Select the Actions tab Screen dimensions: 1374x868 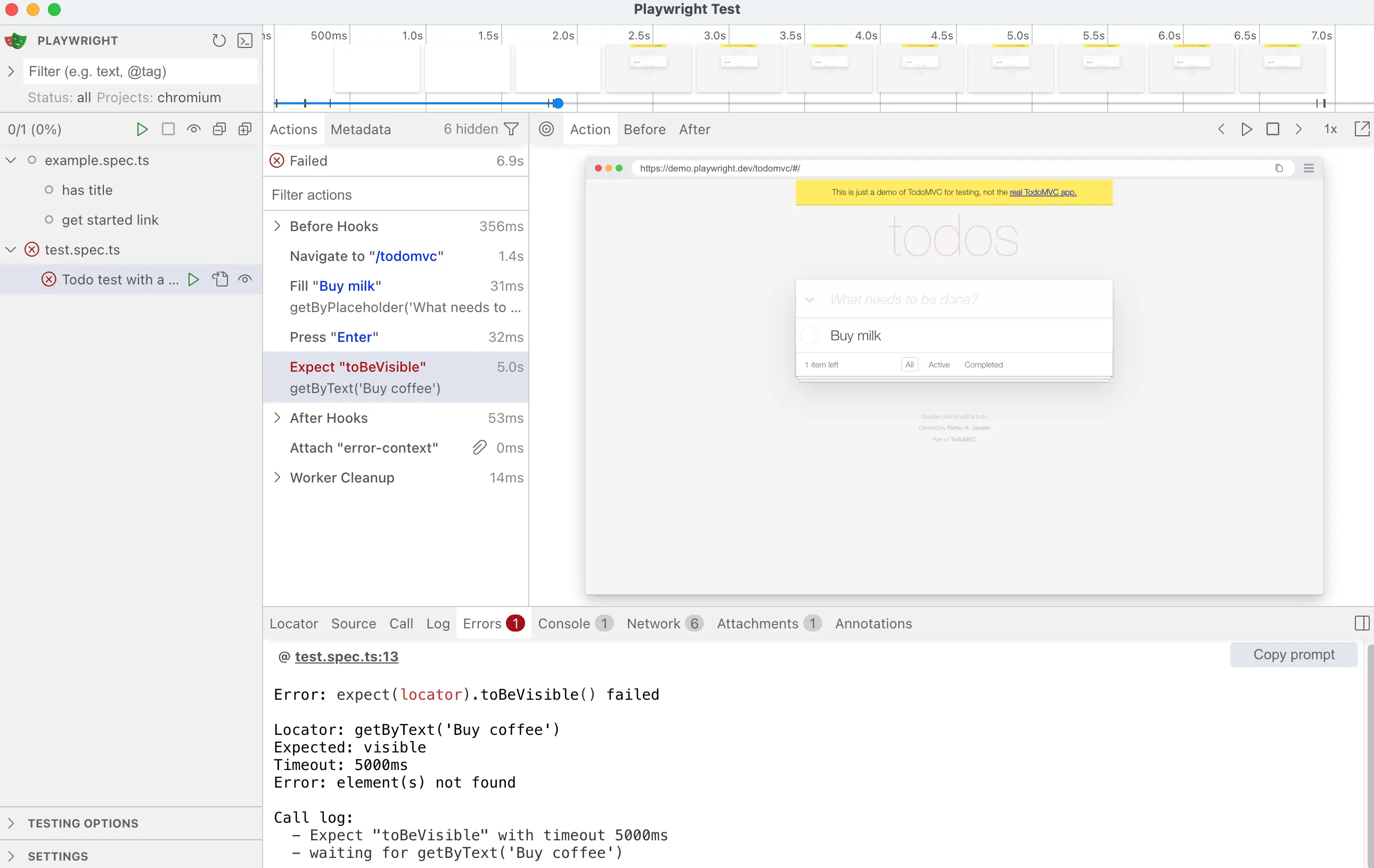click(293, 129)
